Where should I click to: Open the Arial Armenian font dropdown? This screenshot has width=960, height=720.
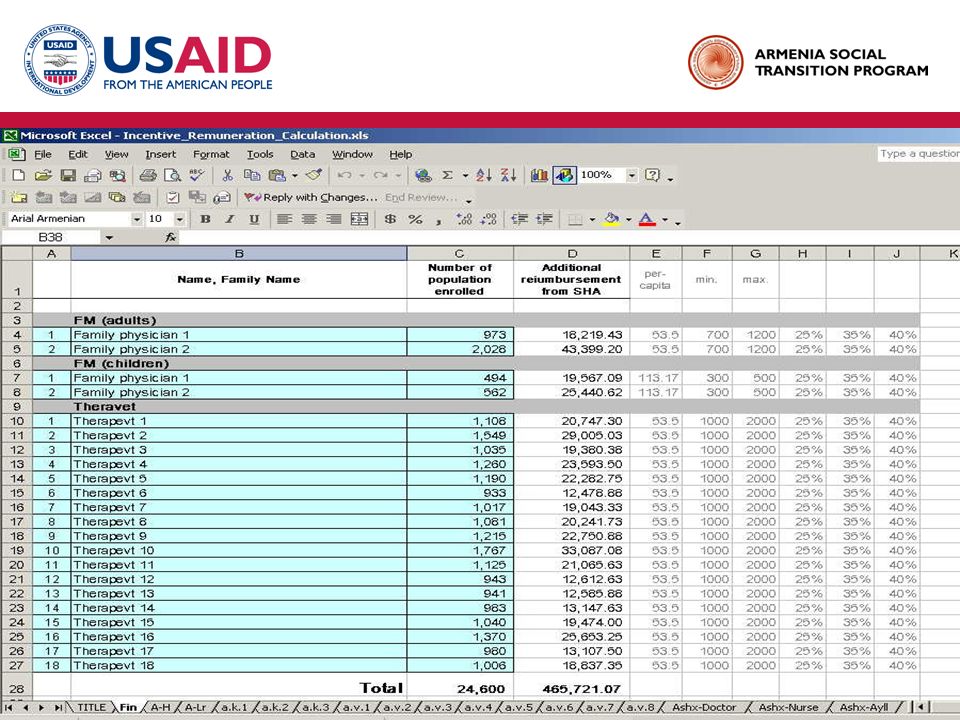tap(137, 219)
